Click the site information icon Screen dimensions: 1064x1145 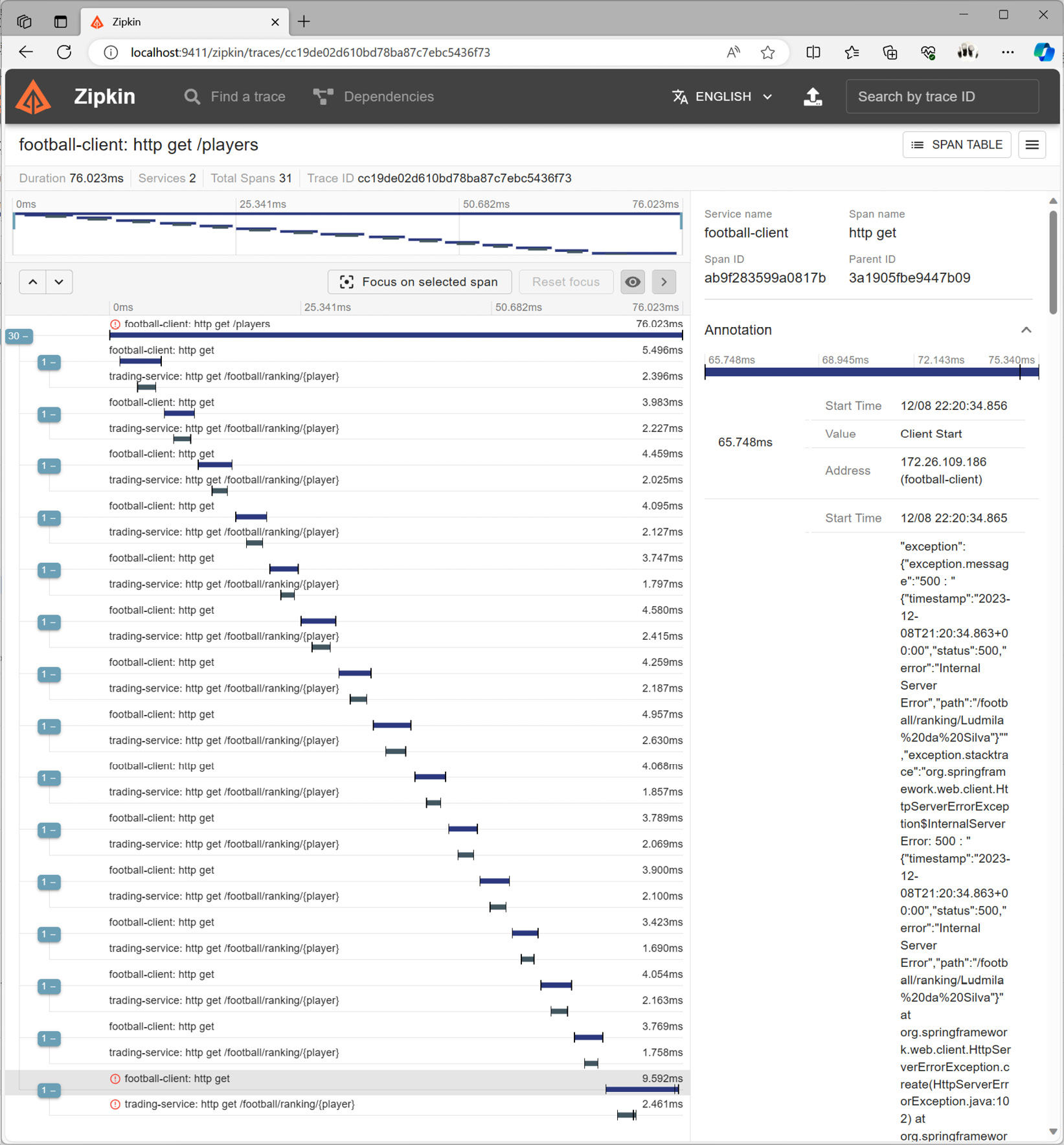[x=111, y=52]
